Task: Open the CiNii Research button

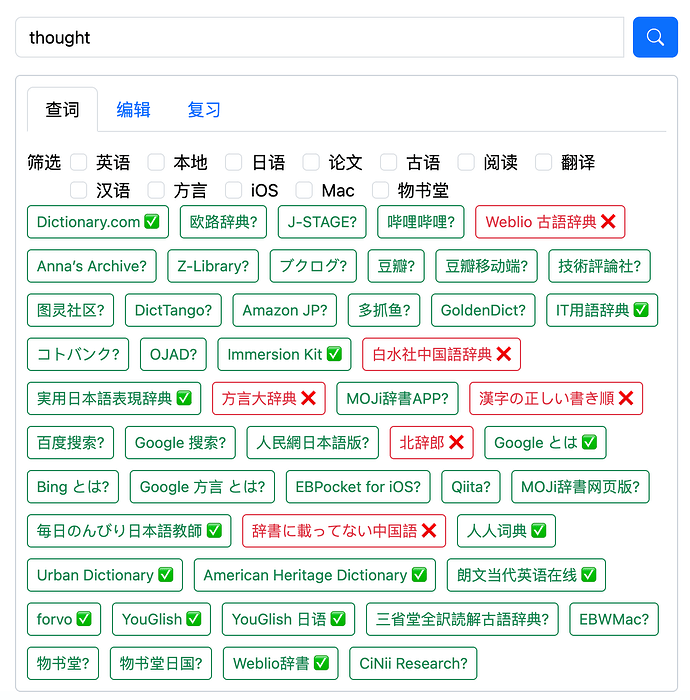Action: pyautogui.click(x=413, y=663)
